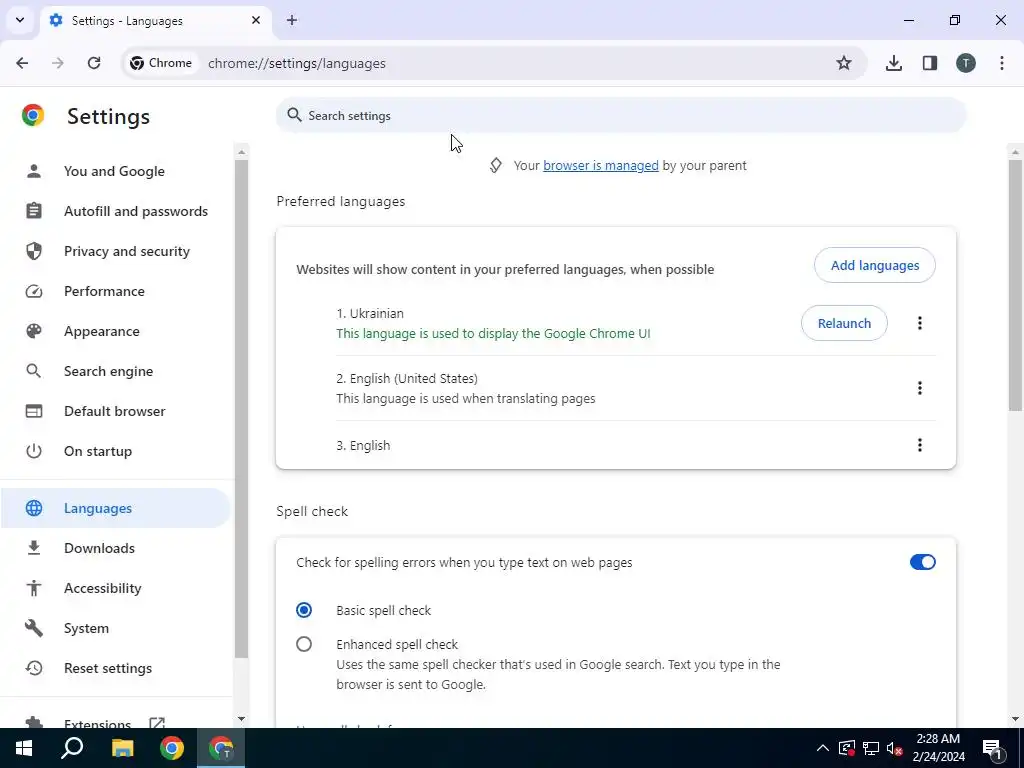Screen dimensions: 1024x768
Task: Select Languages in the sidebar
Action: 114,508
